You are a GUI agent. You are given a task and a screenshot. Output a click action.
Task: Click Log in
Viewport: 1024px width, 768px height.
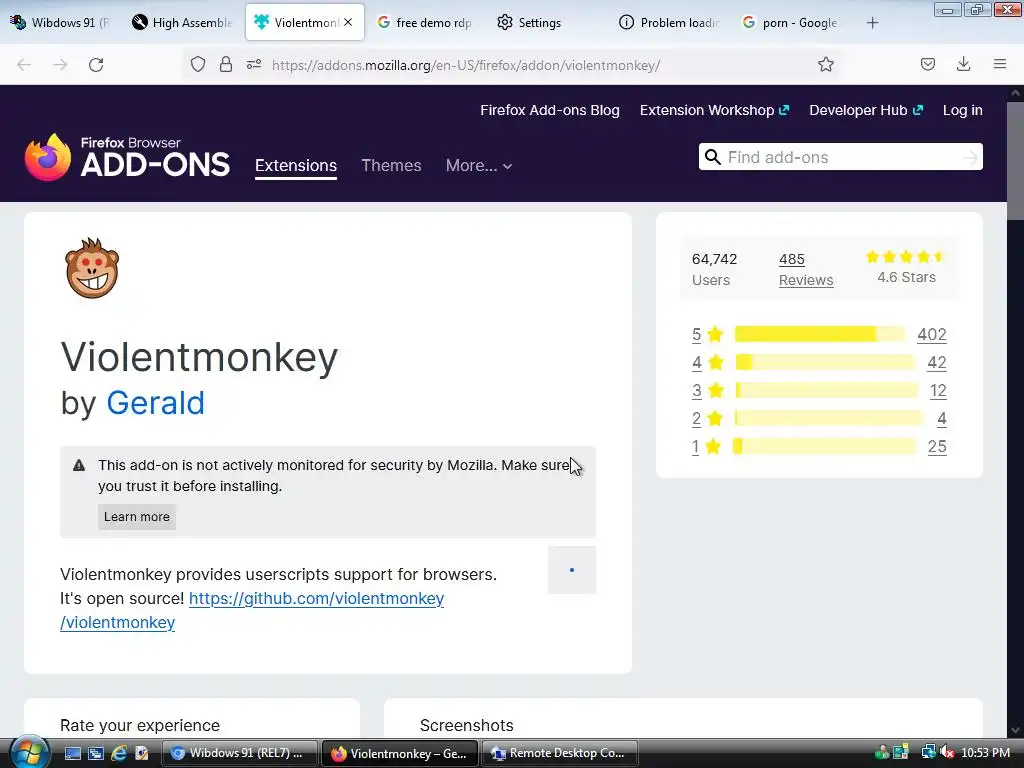(963, 110)
